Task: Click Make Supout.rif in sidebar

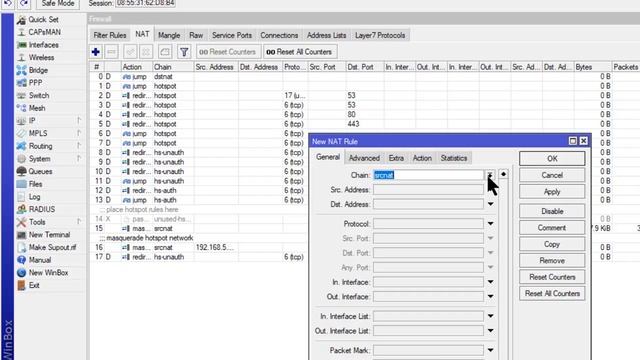Action: (x=52, y=247)
